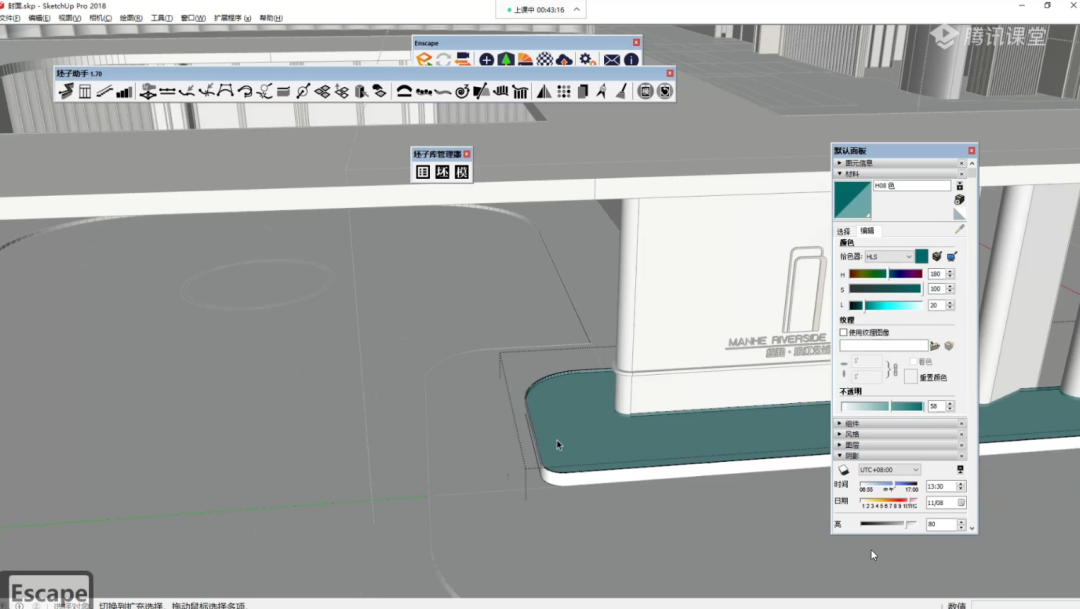Close the 默认面板 tray
Viewport: 1080px width, 609px height.
pyautogui.click(x=971, y=150)
